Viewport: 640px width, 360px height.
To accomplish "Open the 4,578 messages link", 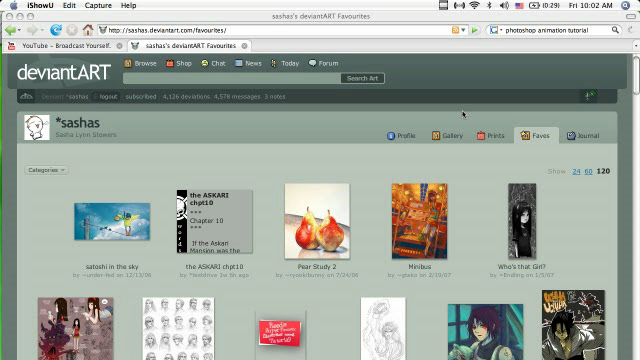I will pos(237,97).
